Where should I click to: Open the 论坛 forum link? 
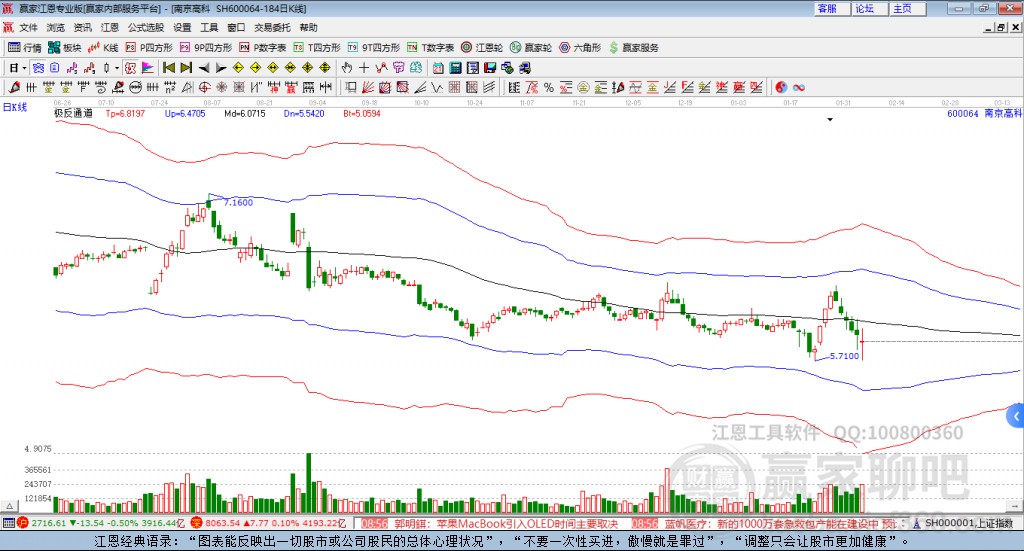click(x=864, y=8)
